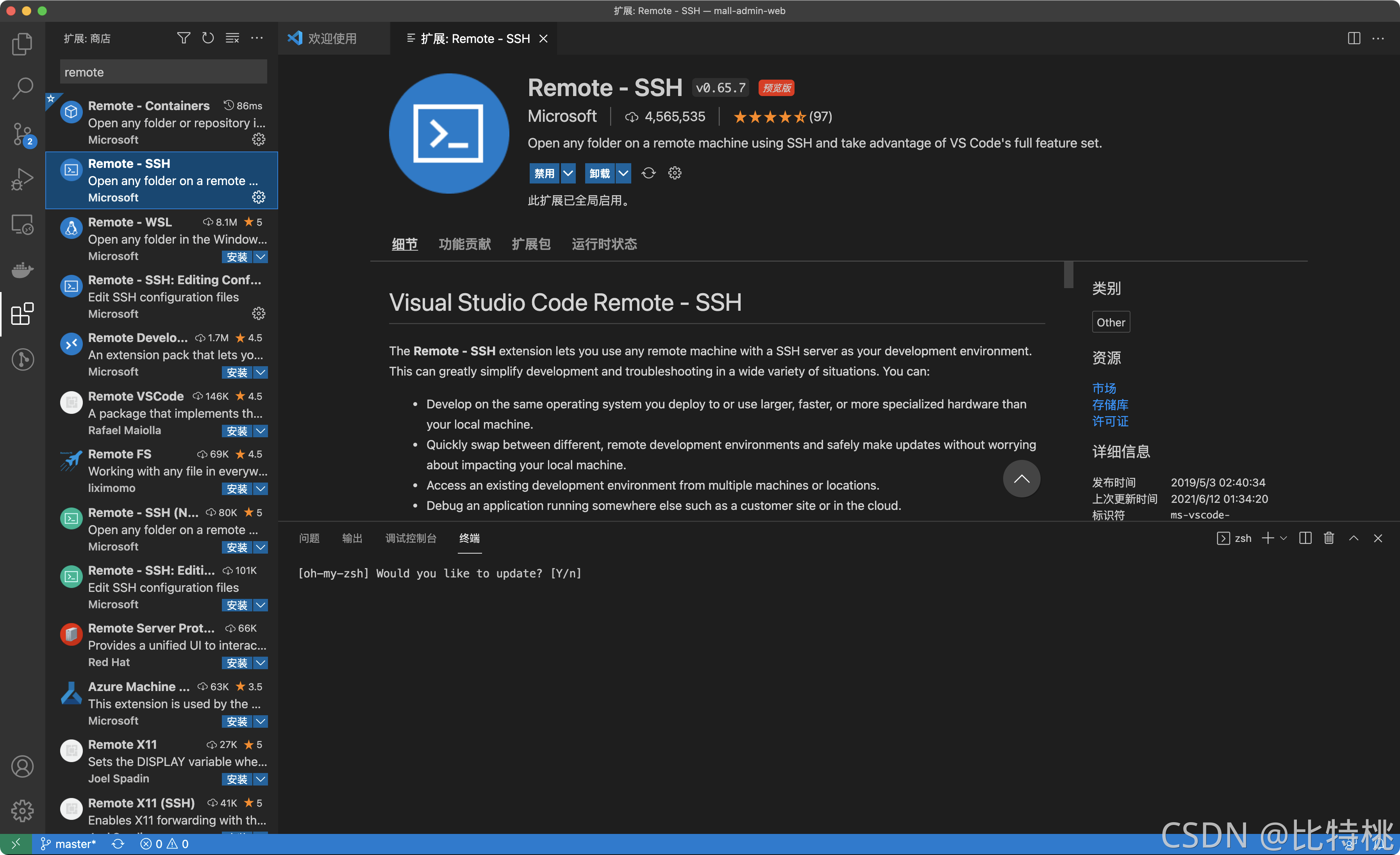Open install dropdown for Remote VSCode
The height and width of the screenshot is (855, 1400).
261,431
